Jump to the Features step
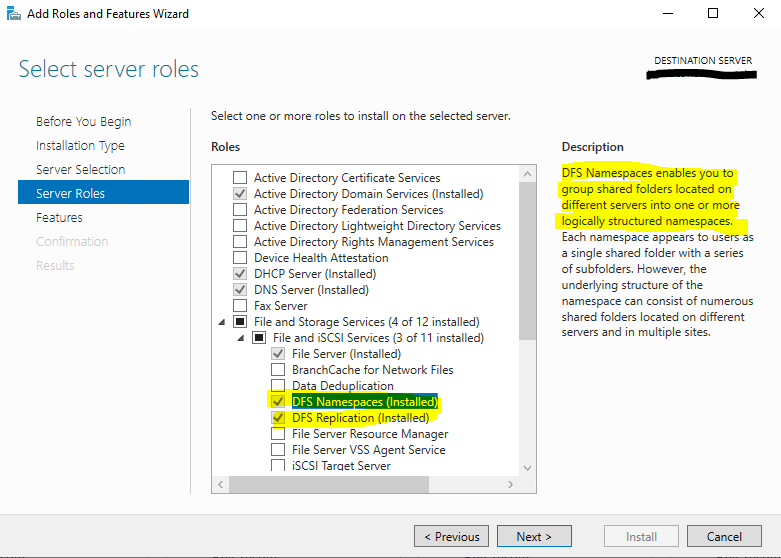Viewport: 781px width, 558px height. point(59,217)
